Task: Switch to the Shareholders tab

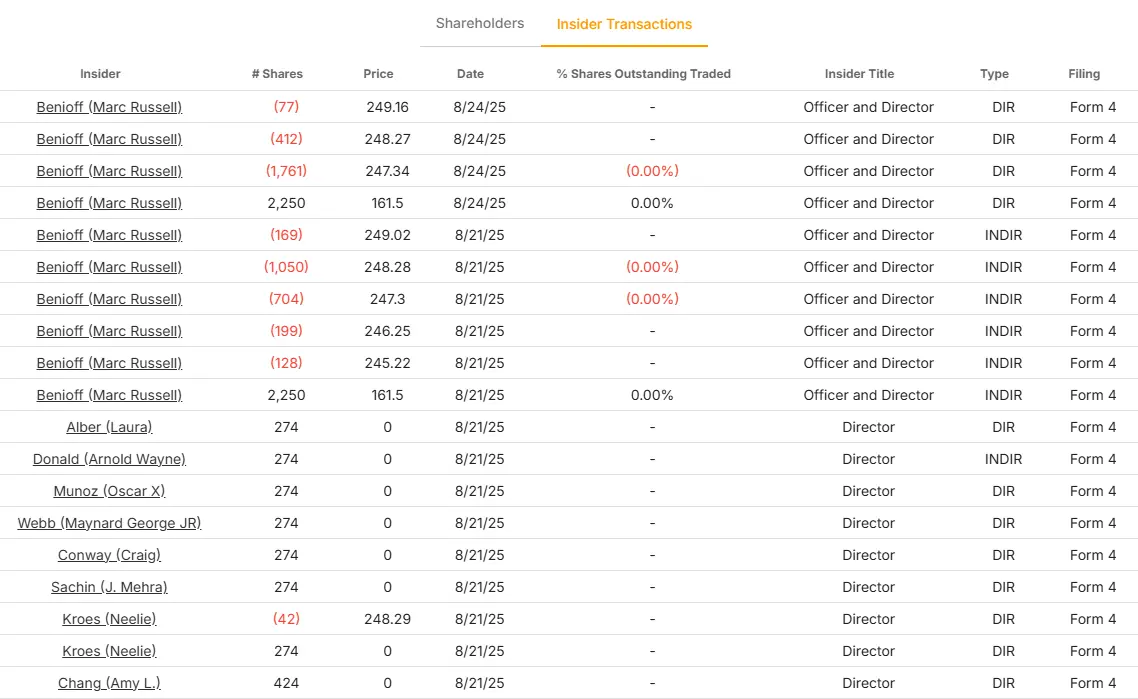Action: tap(479, 23)
